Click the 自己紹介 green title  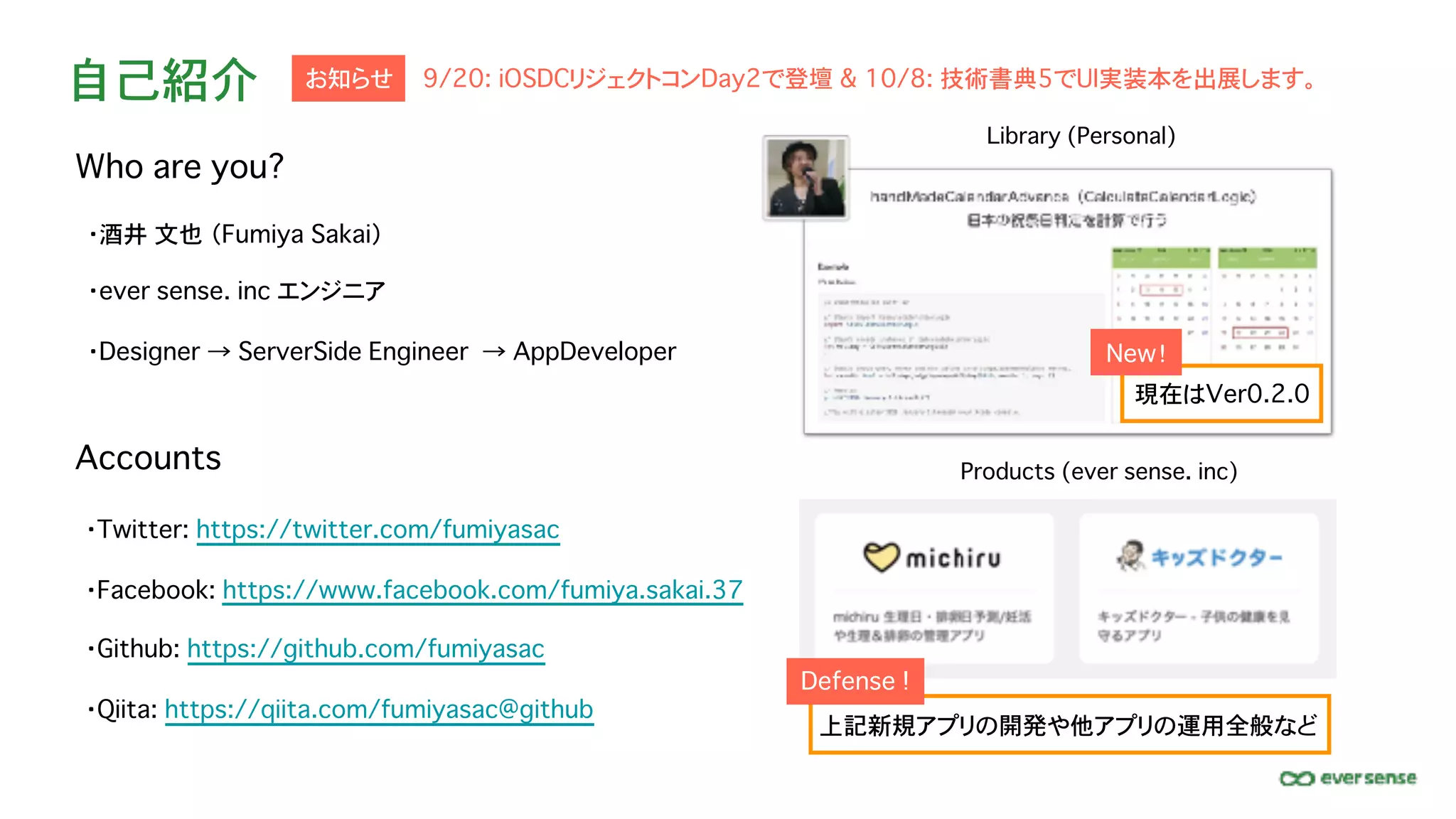tap(164, 80)
